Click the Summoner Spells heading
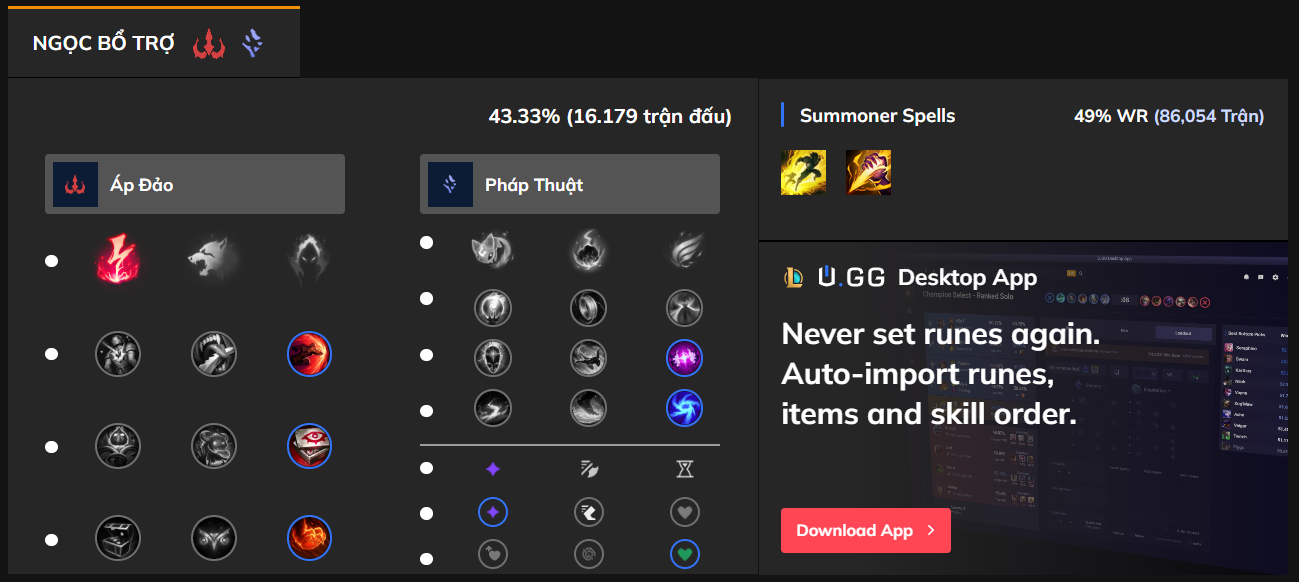Screen dimensions: 1299x582 (x=877, y=116)
